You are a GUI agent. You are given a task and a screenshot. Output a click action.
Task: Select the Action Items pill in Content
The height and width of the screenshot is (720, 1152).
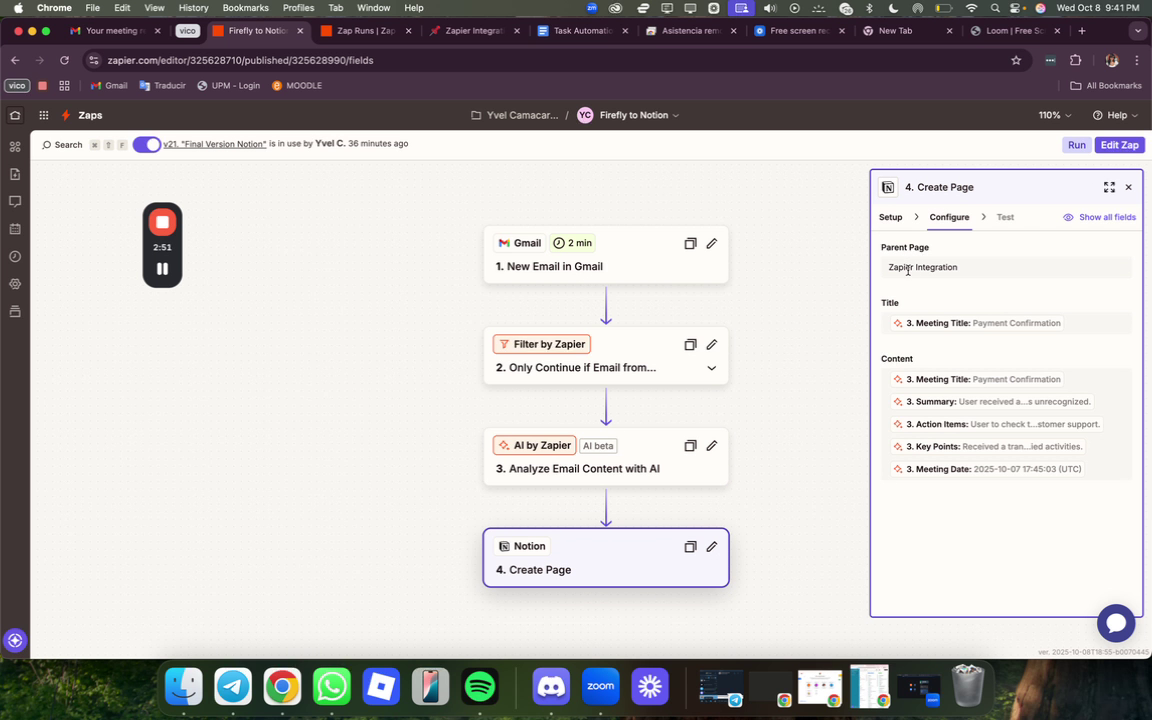point(996,425)
